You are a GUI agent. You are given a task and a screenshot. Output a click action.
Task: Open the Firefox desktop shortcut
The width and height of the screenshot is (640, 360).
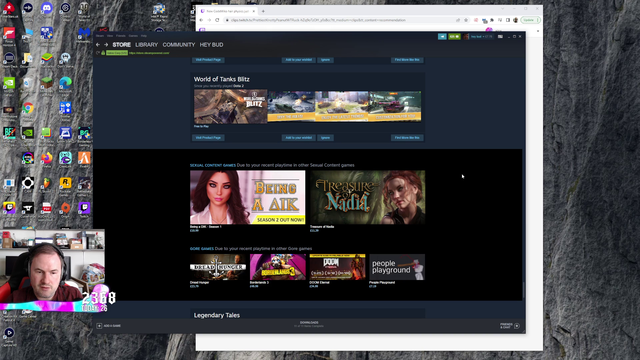[47, 158]
